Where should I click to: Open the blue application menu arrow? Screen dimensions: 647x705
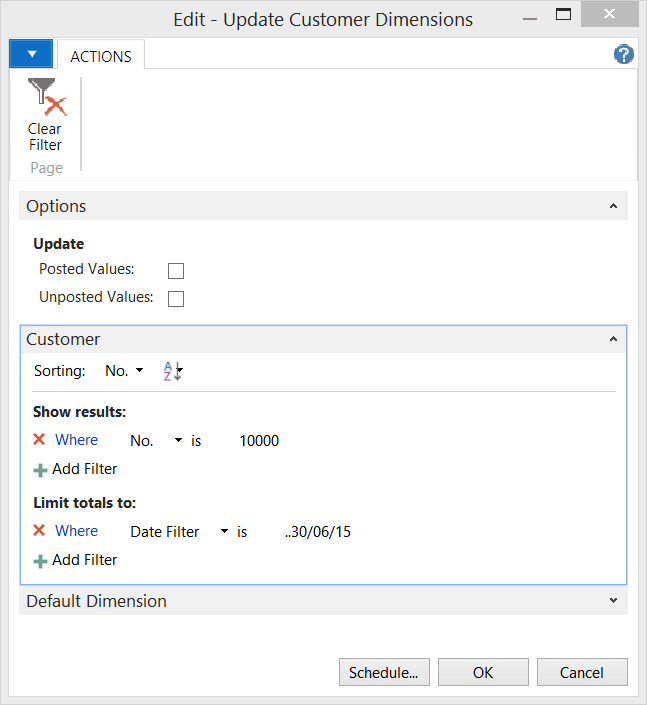pyautogui.click(x=31, y=54)
